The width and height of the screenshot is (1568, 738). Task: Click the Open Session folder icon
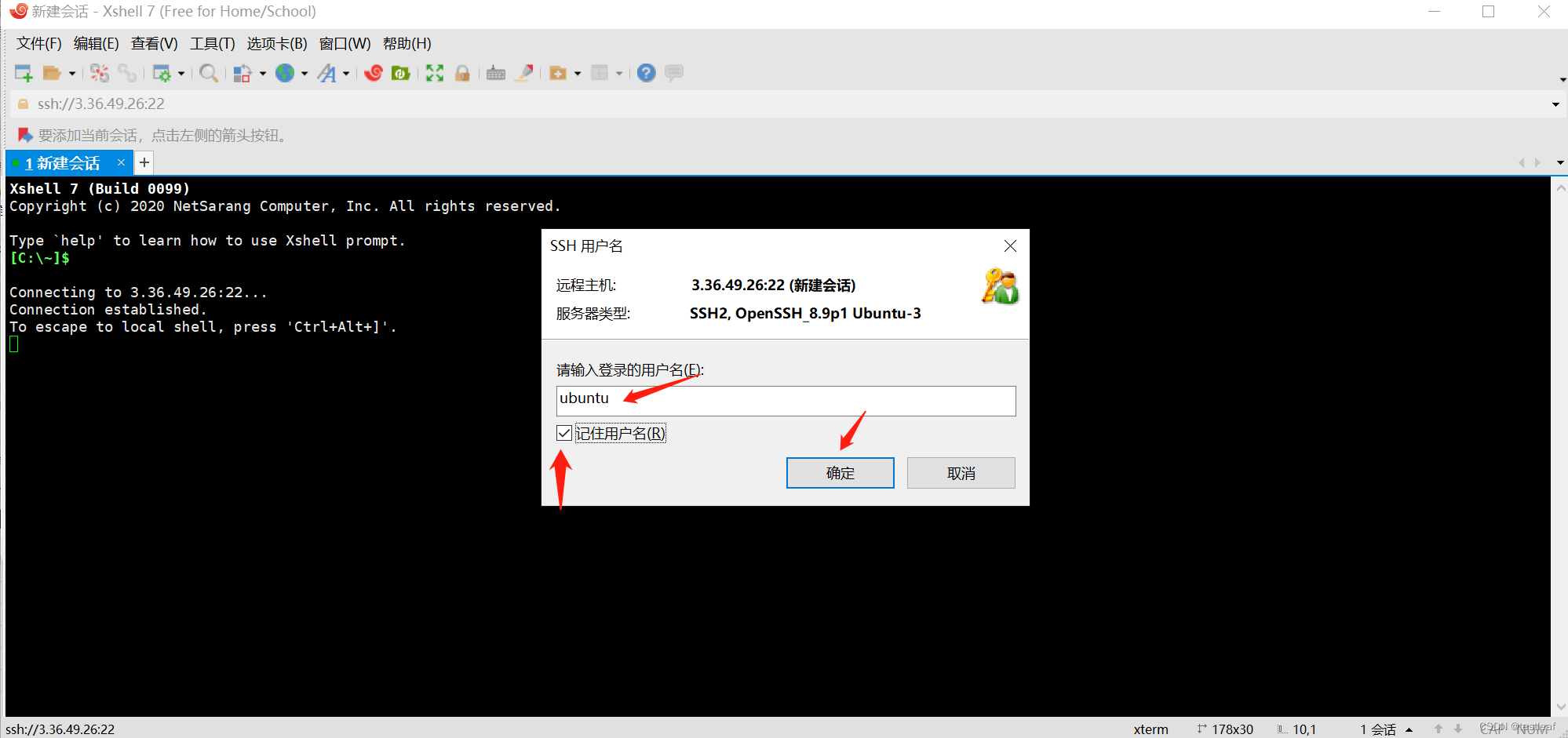tap(52, 73)
